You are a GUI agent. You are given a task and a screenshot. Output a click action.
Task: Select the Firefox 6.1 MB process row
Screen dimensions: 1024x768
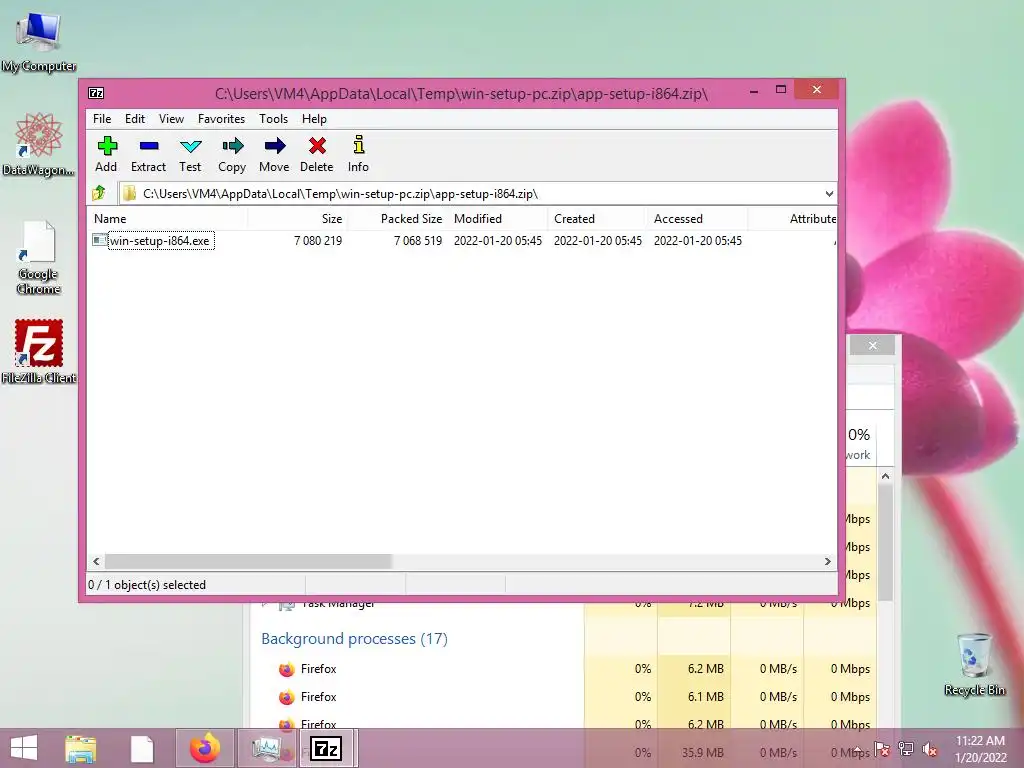click(563, 697)
